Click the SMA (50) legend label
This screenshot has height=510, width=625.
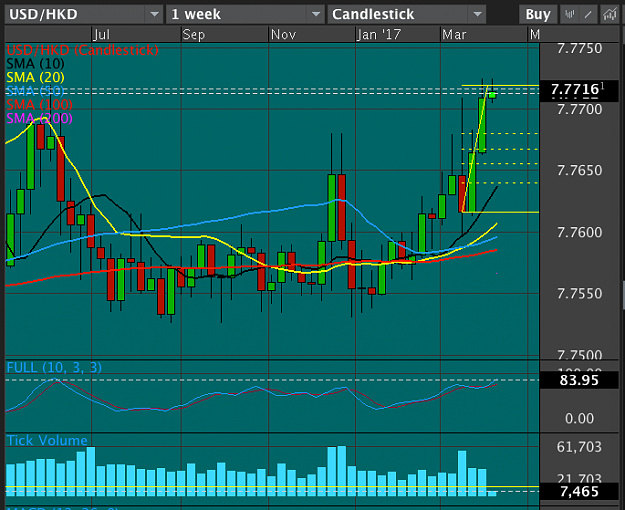(35, 91)
